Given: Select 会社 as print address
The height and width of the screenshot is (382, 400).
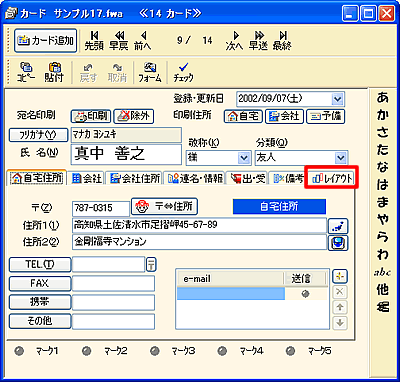Looking at the screenshot, I should click(x=284, y=116).
